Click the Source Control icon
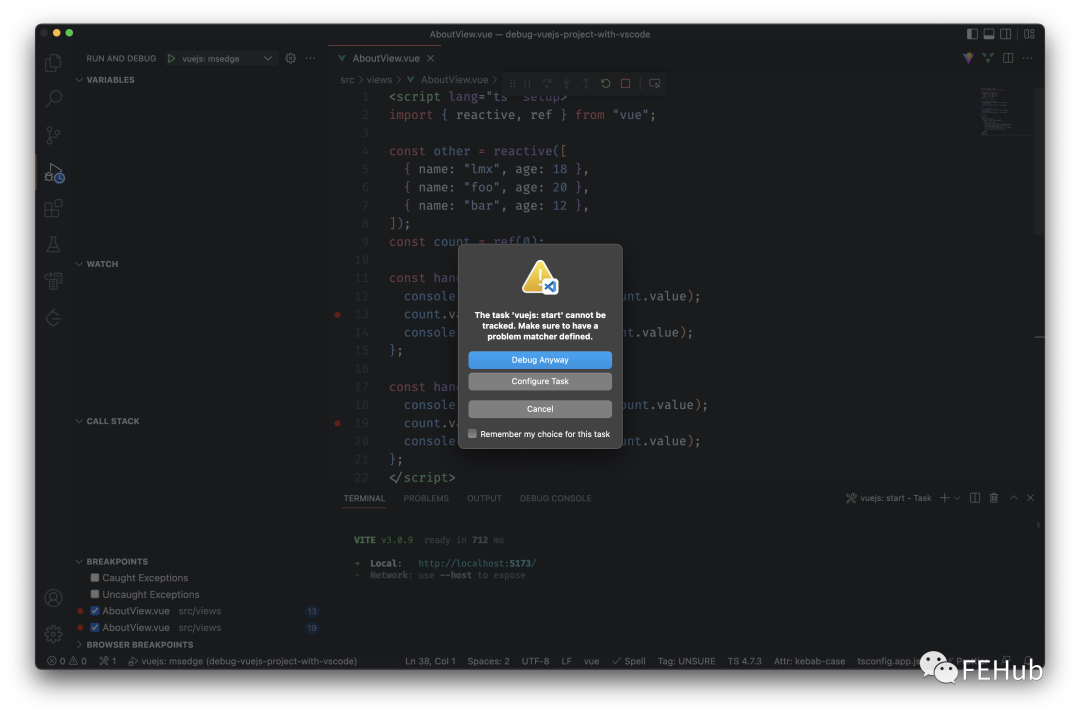 (x=52, y=135)
